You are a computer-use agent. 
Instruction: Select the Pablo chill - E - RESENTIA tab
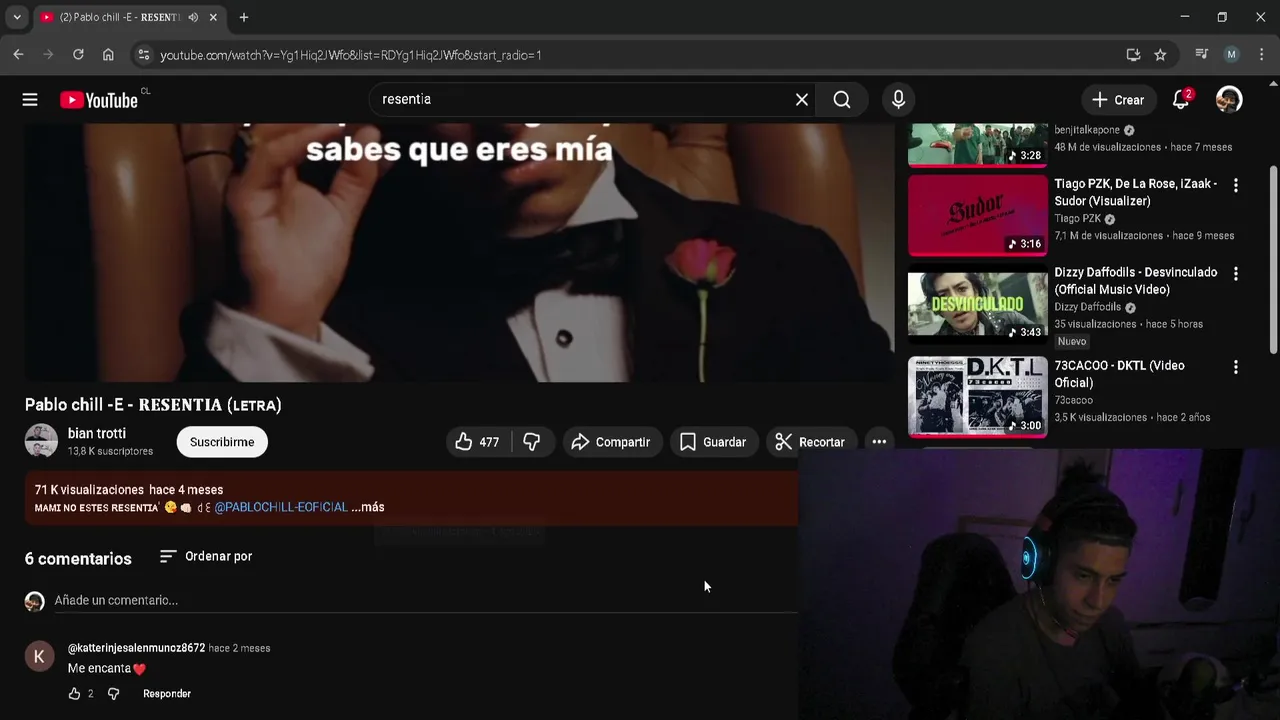point(118,17)
